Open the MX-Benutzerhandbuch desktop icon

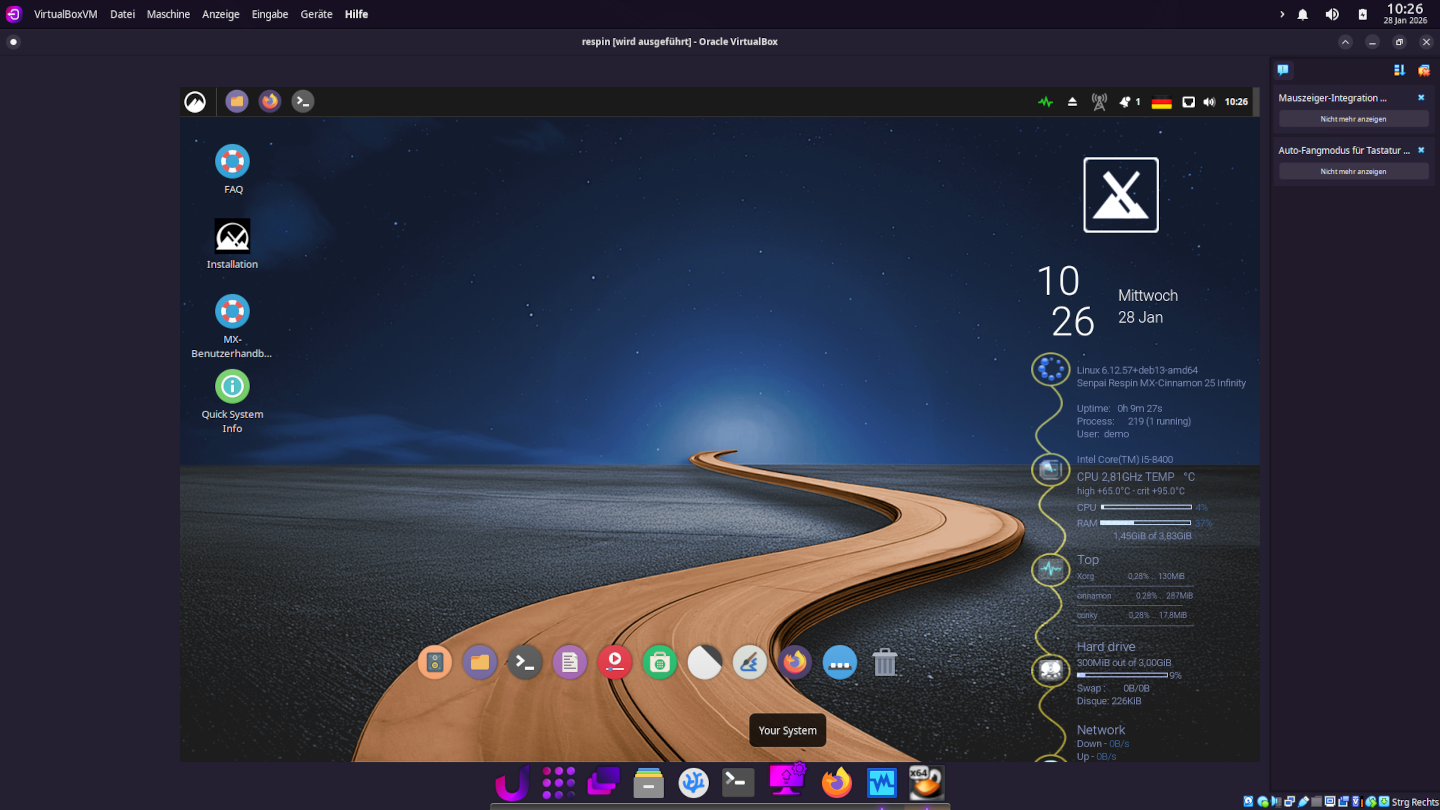pos(232,312)
